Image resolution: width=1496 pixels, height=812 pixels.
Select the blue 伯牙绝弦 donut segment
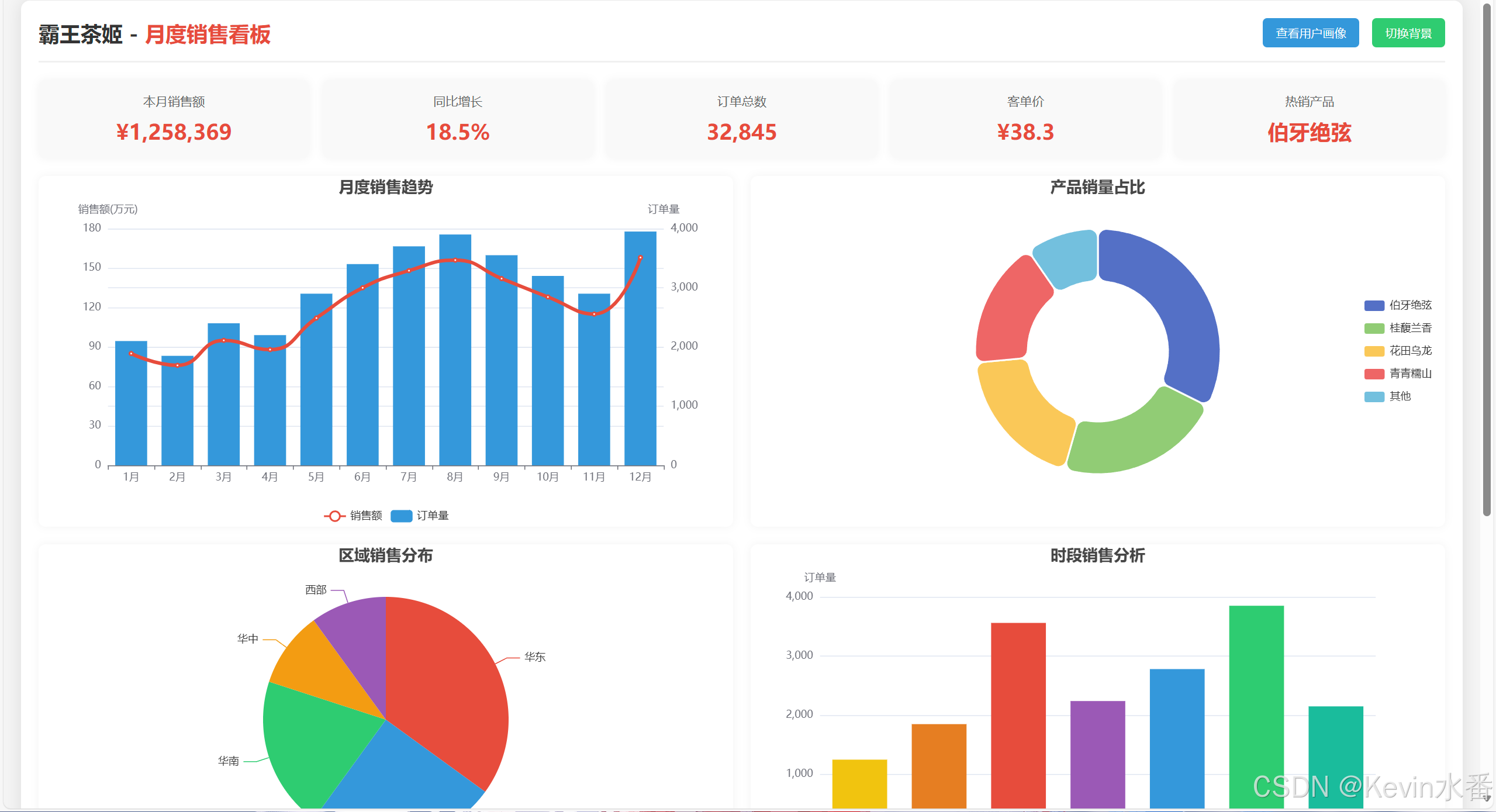pyautogui.click(x=1181, y=304)
